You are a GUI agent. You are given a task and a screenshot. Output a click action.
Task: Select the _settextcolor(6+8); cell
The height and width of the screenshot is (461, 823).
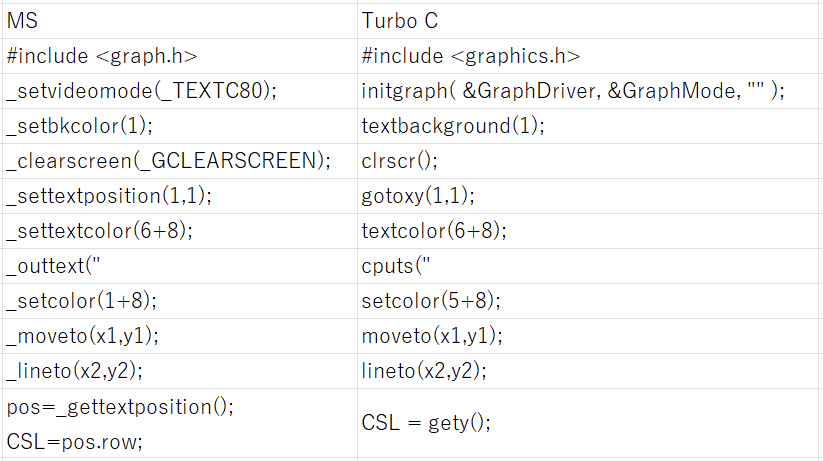coord(180,231)
